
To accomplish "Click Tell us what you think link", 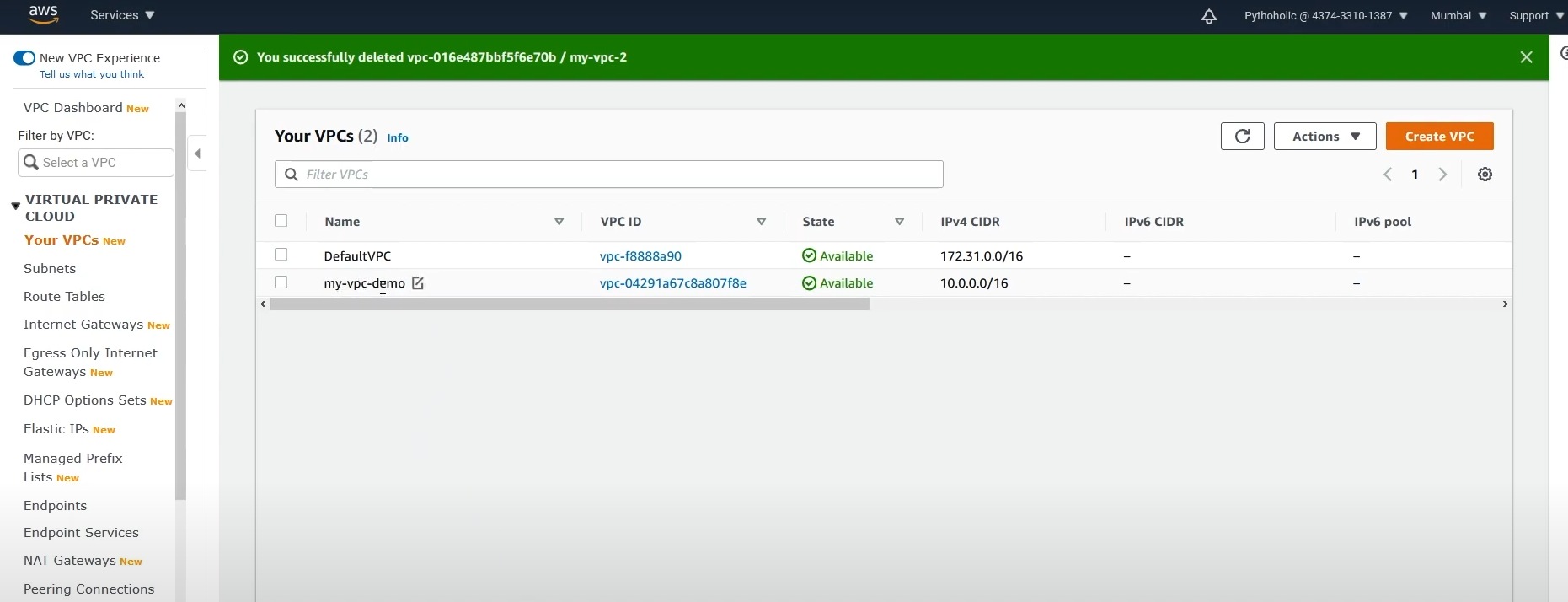I will pyautogui.click(x=92, y=74).
